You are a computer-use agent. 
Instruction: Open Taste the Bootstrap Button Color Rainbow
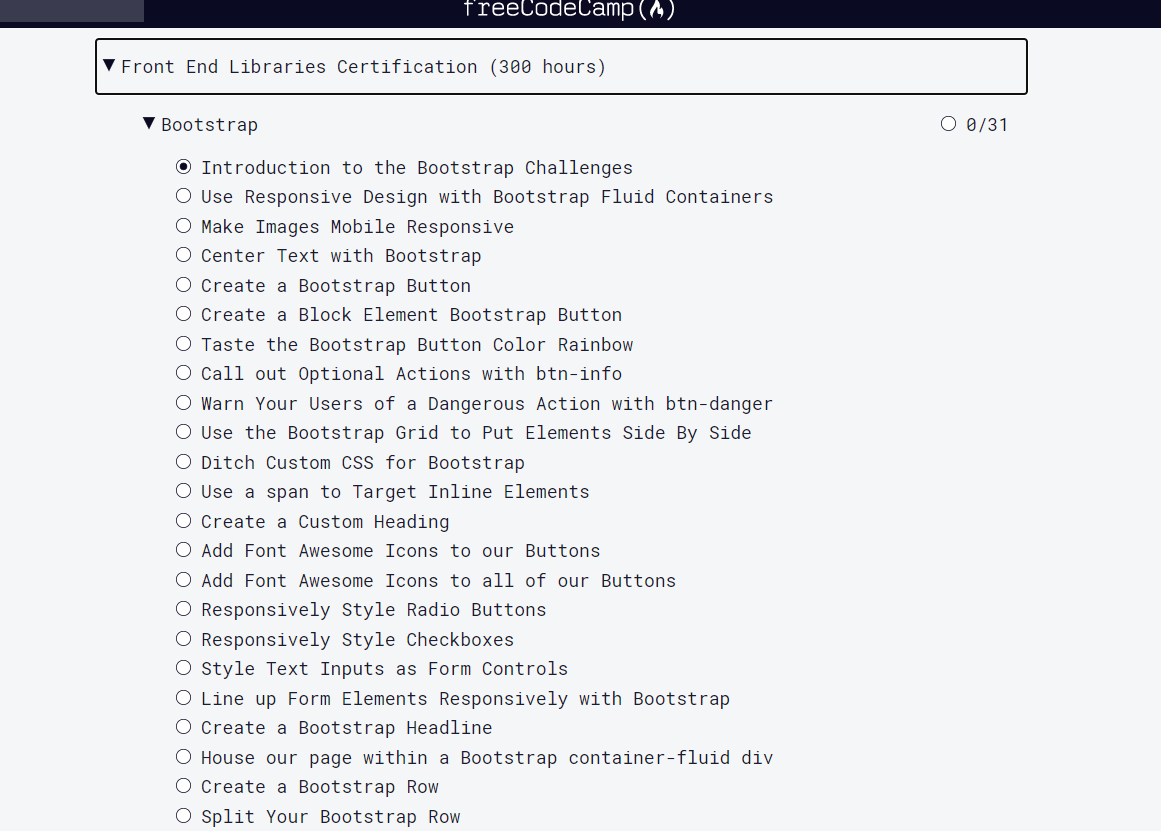[417, 345]
